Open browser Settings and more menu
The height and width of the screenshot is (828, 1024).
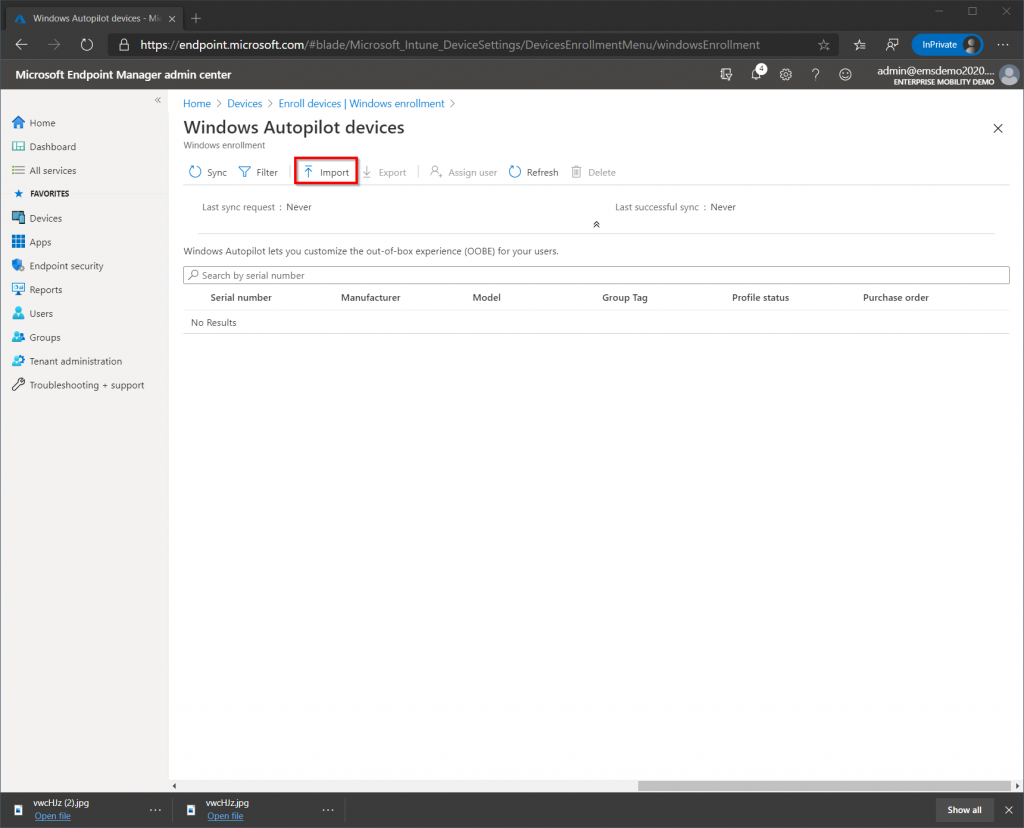[1003, 44]
